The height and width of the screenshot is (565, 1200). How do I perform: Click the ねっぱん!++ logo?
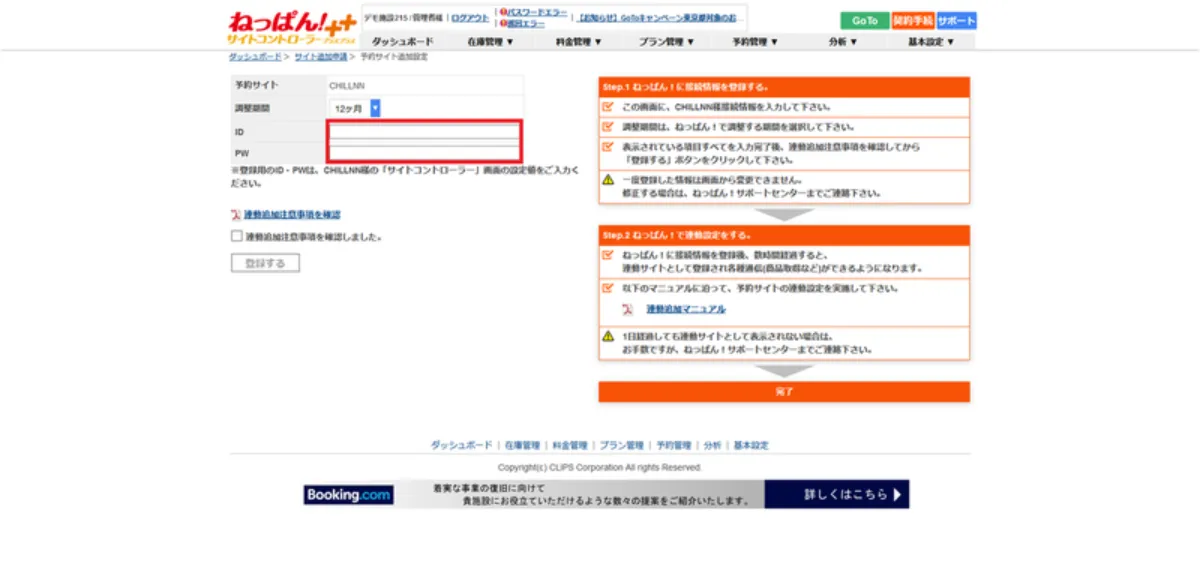[x=290, y=26]
